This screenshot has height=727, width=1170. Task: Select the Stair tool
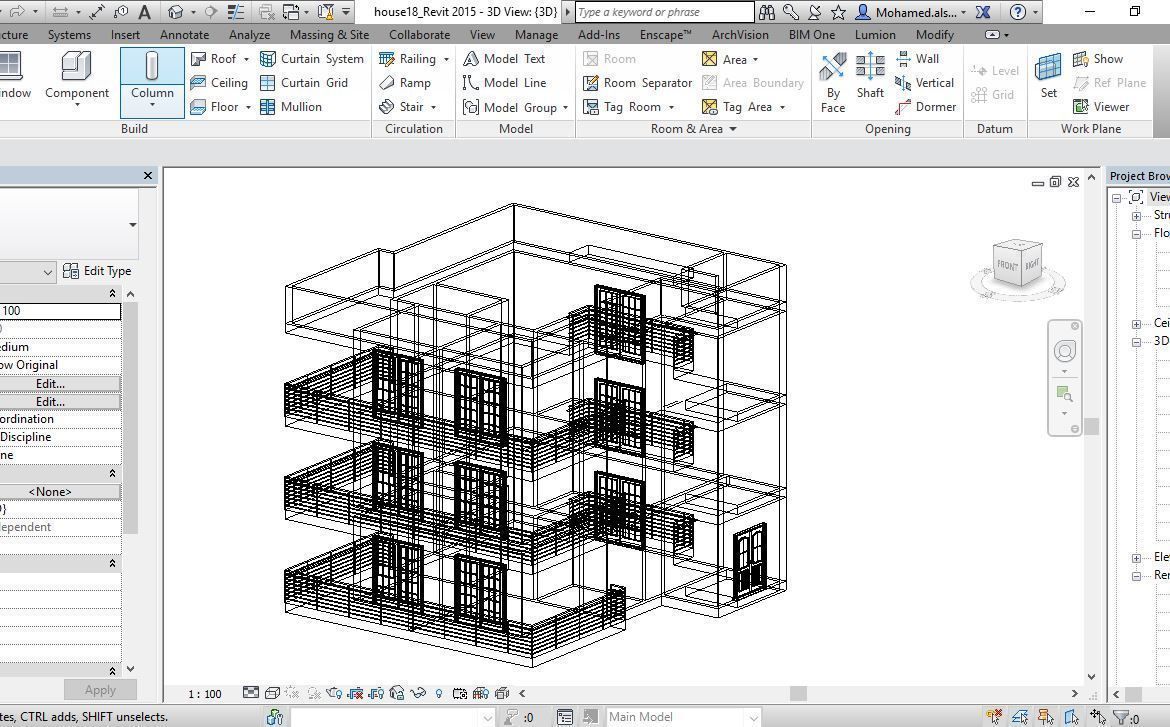(401, 107)
